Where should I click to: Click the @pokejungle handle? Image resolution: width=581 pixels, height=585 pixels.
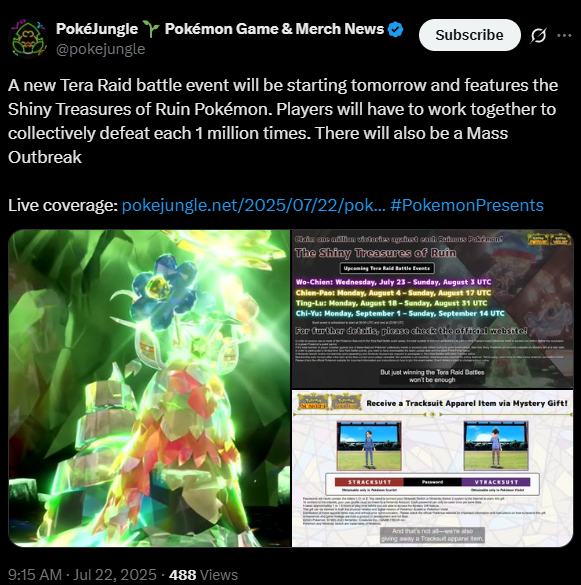[x=100, y=49]
